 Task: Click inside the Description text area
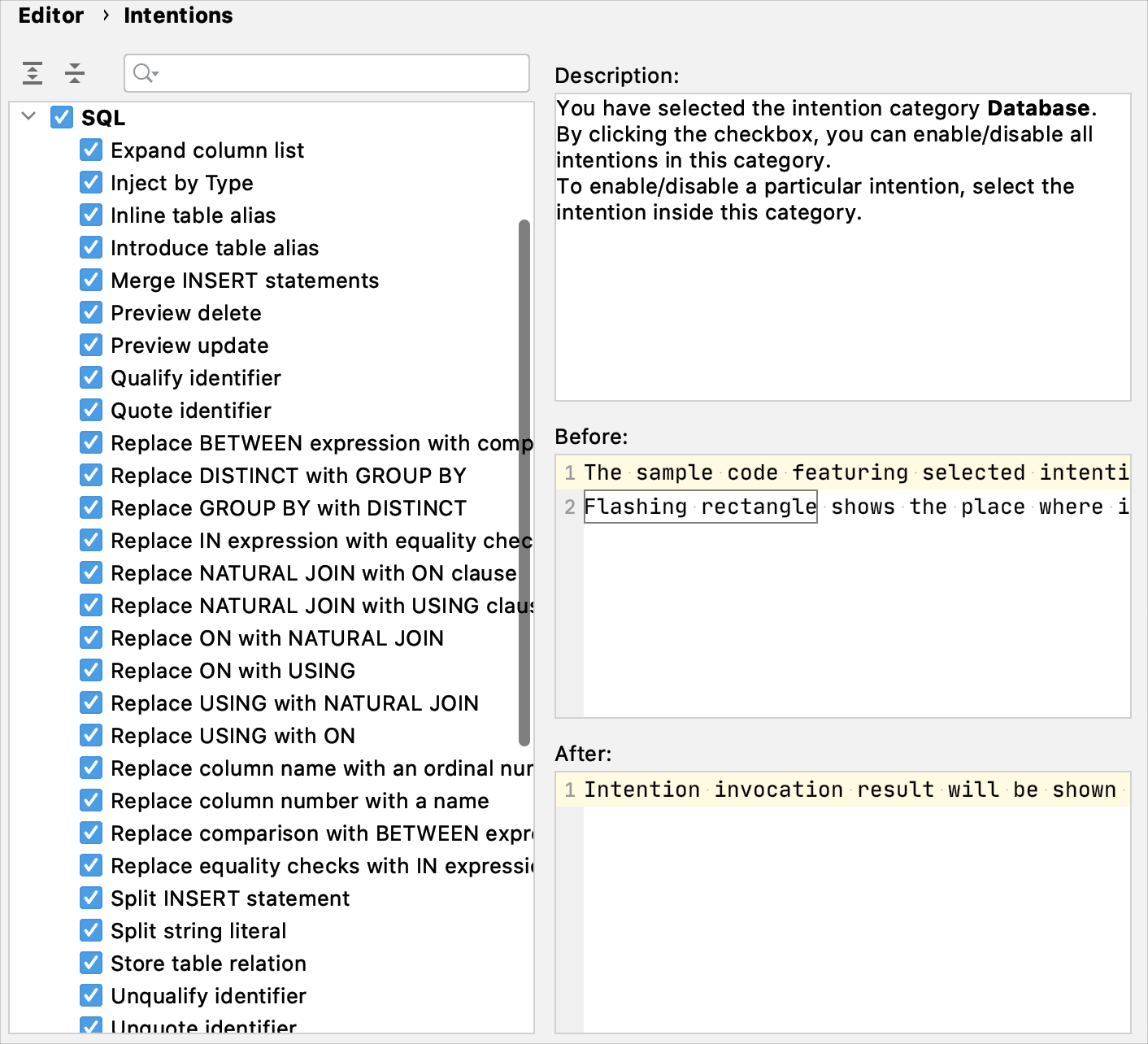842,309
